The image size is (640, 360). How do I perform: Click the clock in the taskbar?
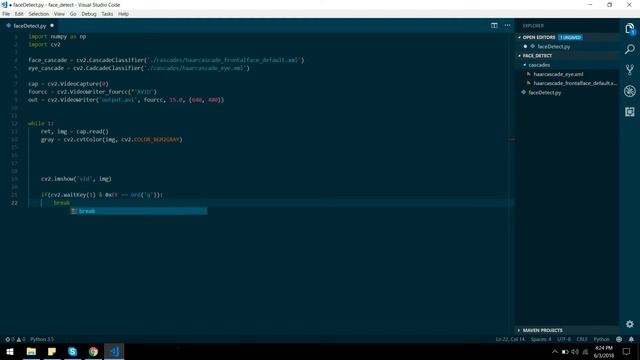click(604, 351)
